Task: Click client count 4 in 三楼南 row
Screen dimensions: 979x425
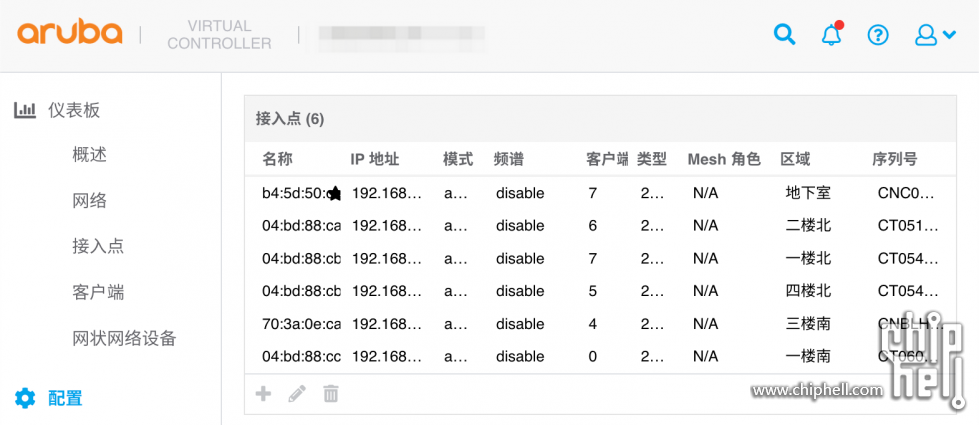Action: [x=593, y=324]
